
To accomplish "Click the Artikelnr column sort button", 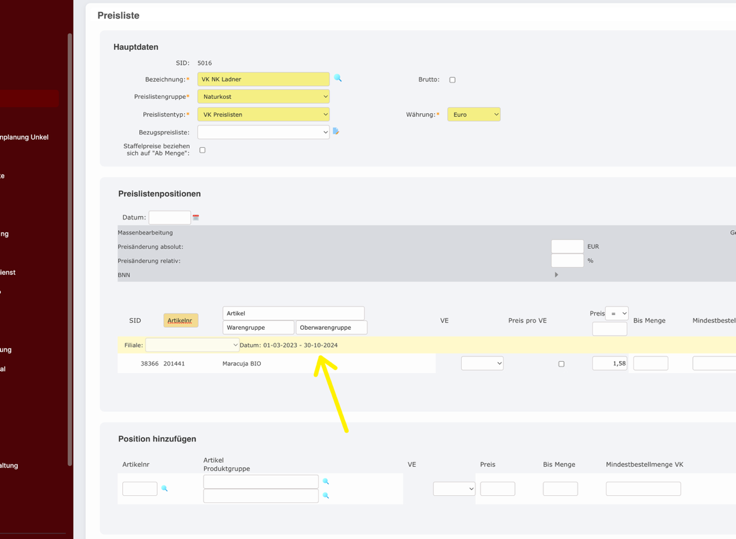I will 180,321.
